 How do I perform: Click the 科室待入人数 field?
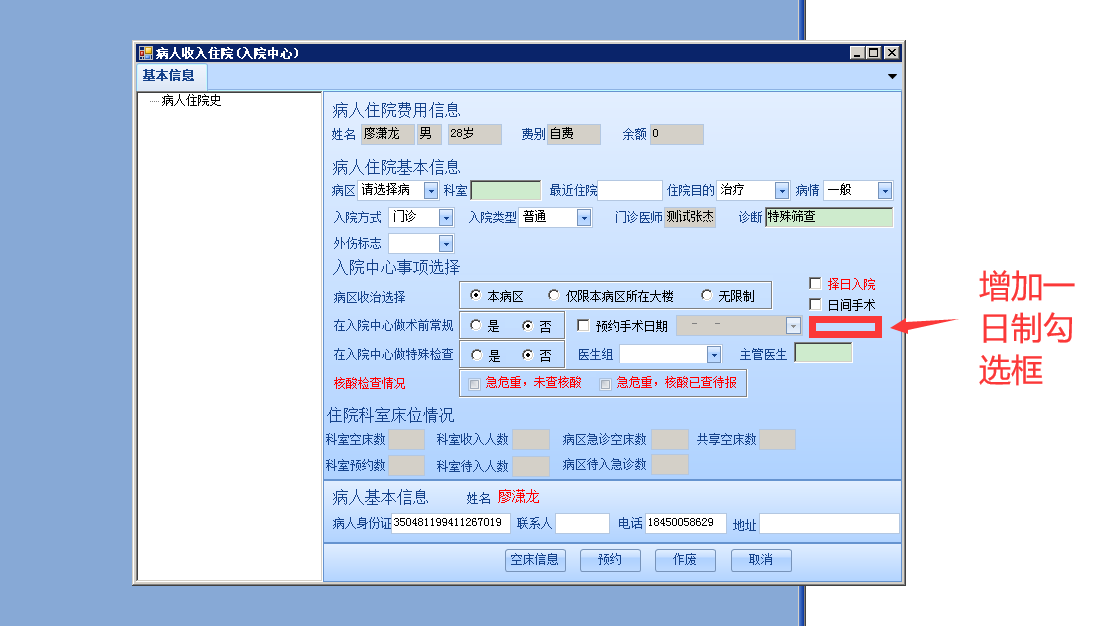point(531,466)
